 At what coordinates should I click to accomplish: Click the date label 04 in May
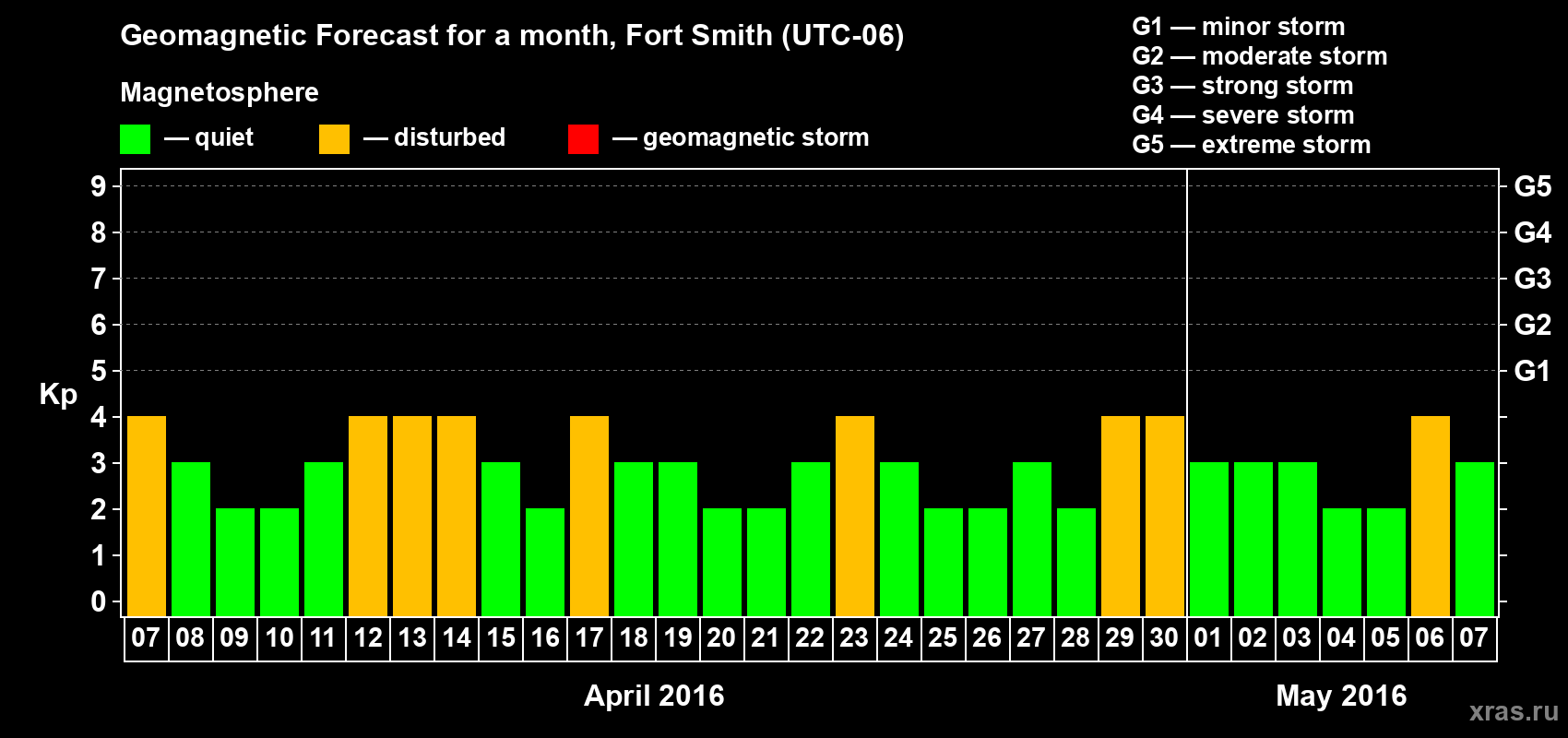pos(1342,637)
